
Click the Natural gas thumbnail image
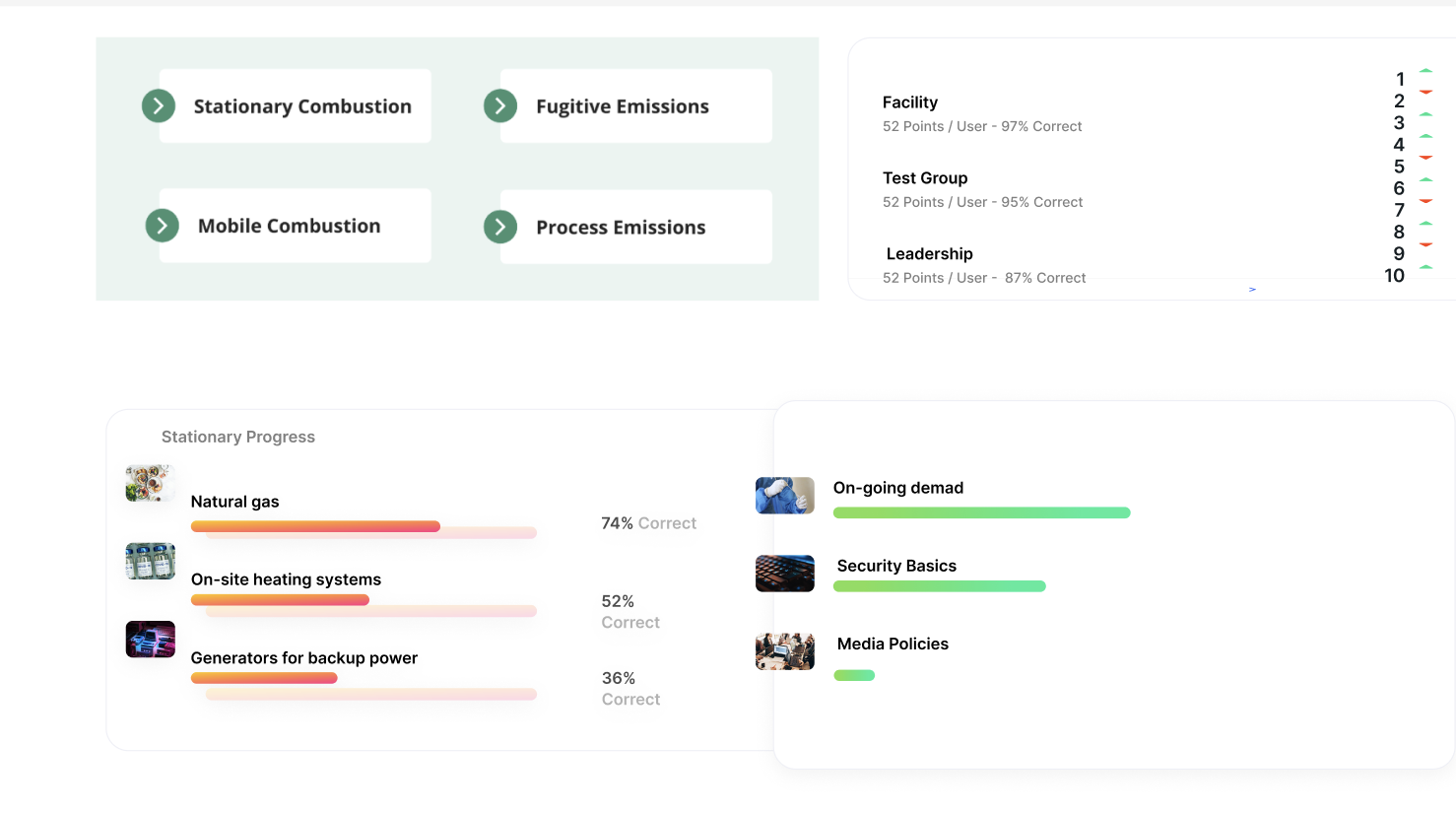click(x=150, y=484)
